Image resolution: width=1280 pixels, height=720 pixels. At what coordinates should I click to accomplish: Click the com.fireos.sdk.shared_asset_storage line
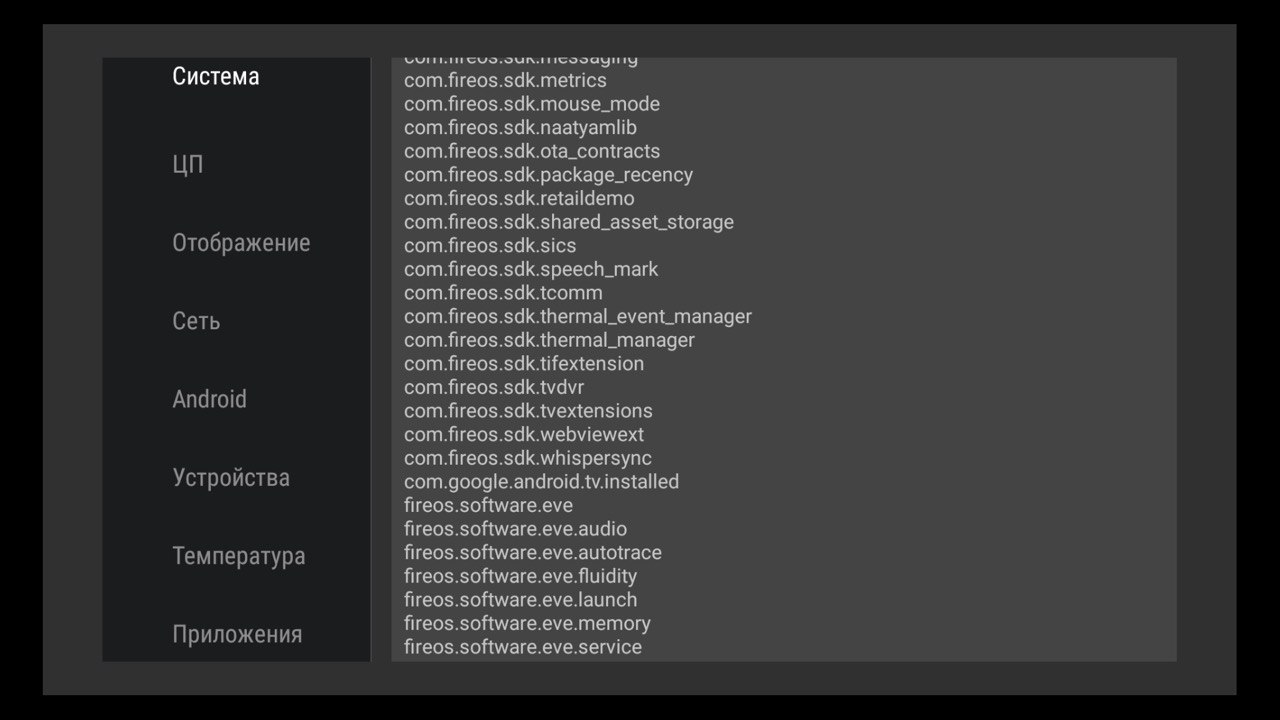[569, 222]
